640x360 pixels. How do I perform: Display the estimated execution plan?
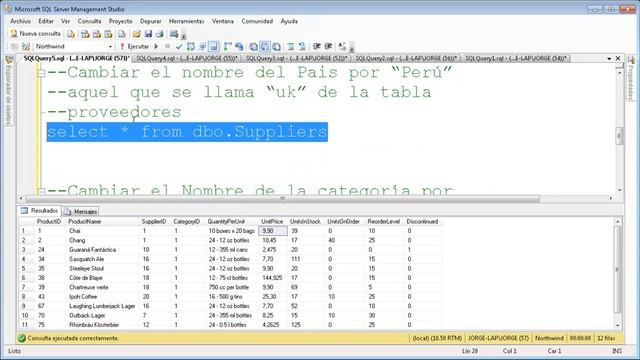[x=190, y=47]
